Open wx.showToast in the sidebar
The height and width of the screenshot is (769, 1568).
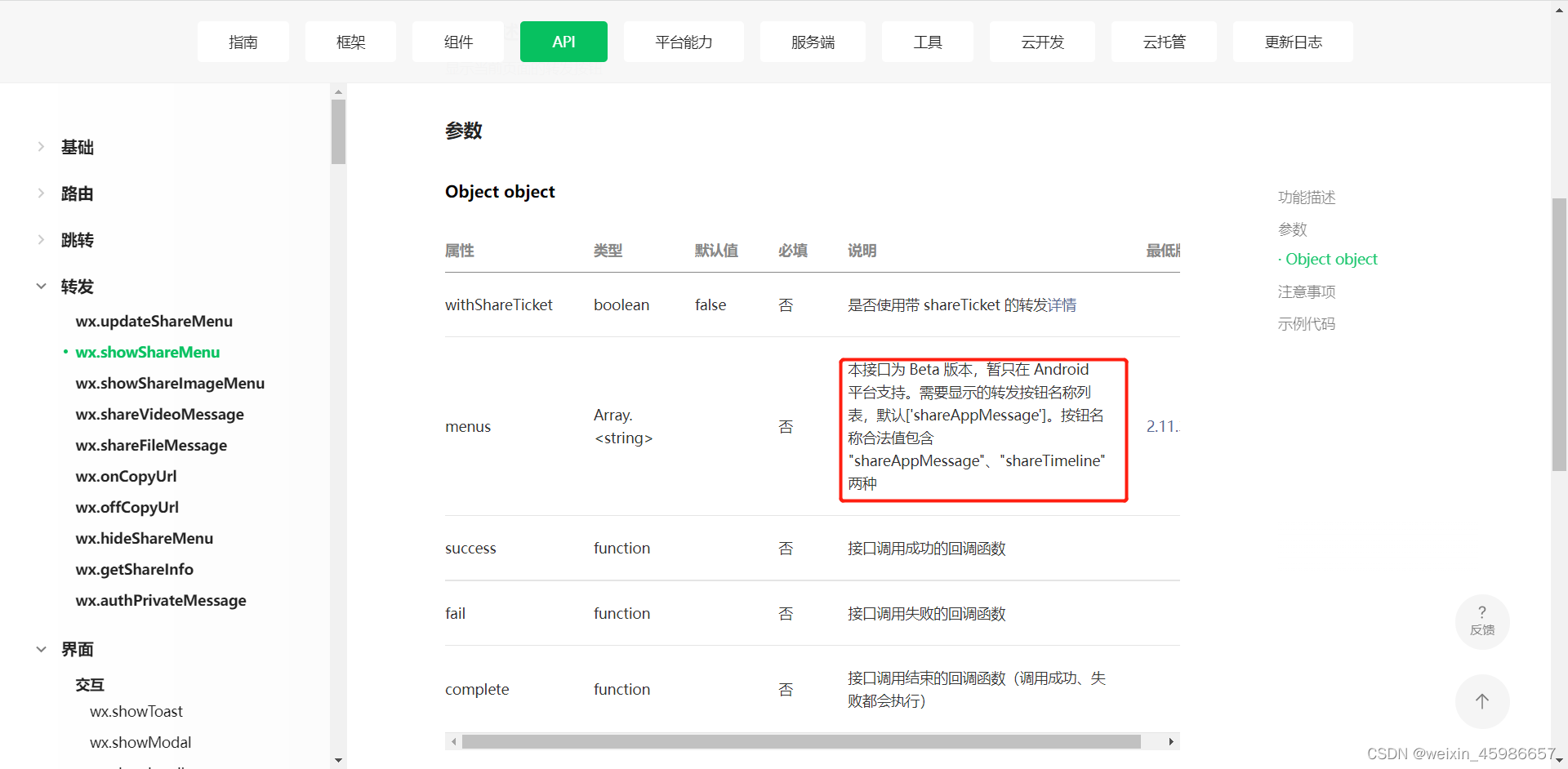tap(136, 711)
